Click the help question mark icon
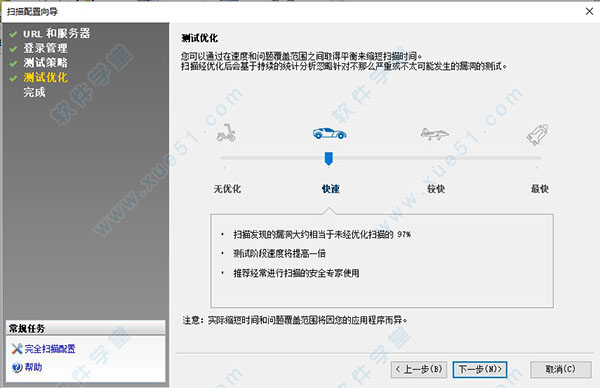600x388 pixels. pyautogui.click(x=17, y=367)
